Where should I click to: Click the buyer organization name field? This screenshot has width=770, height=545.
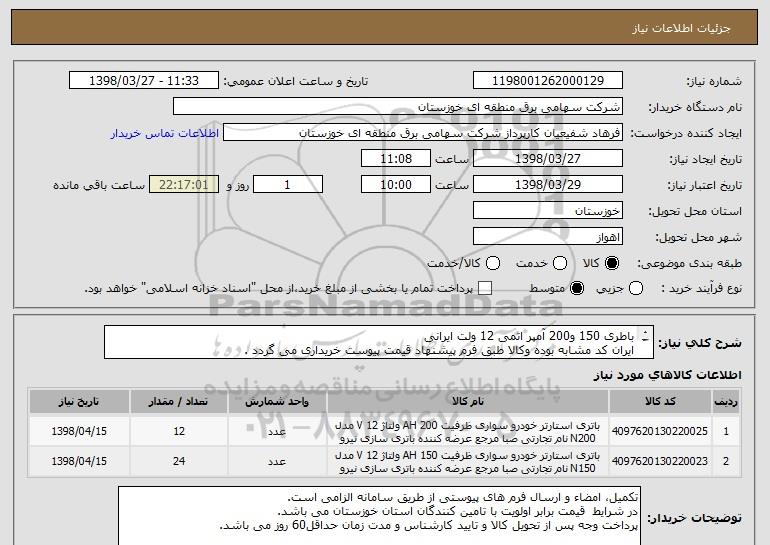click(398, 107)
